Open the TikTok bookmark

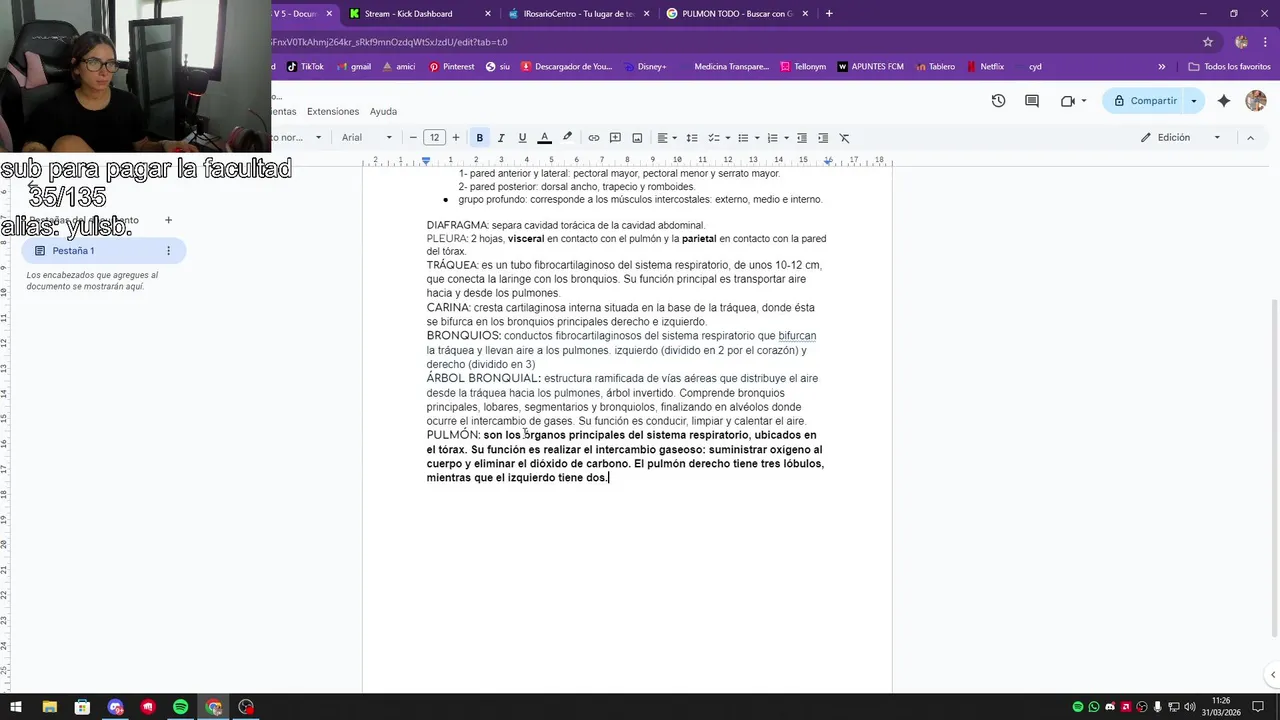pyautogui.click(x=305, y=67)
